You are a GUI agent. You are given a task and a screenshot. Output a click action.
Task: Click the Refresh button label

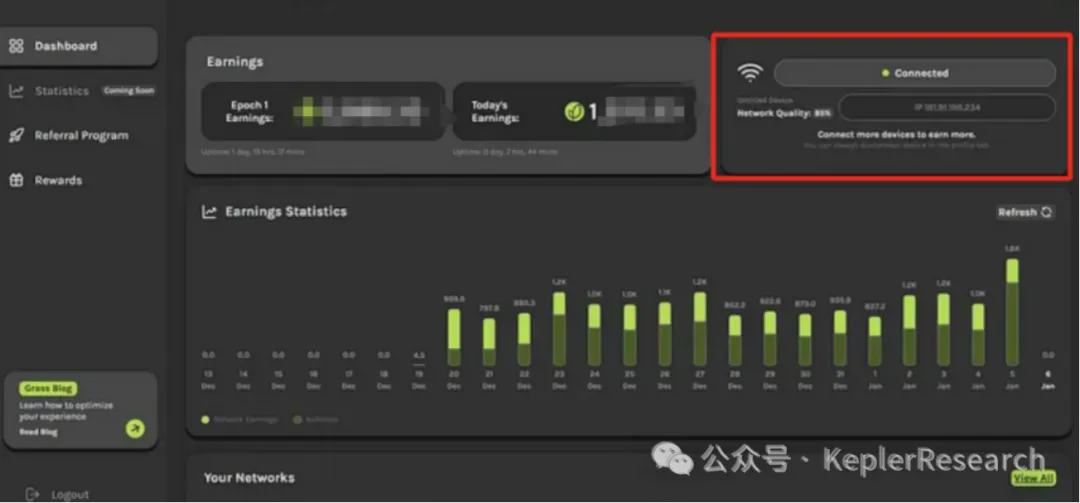click(1017, 212)
